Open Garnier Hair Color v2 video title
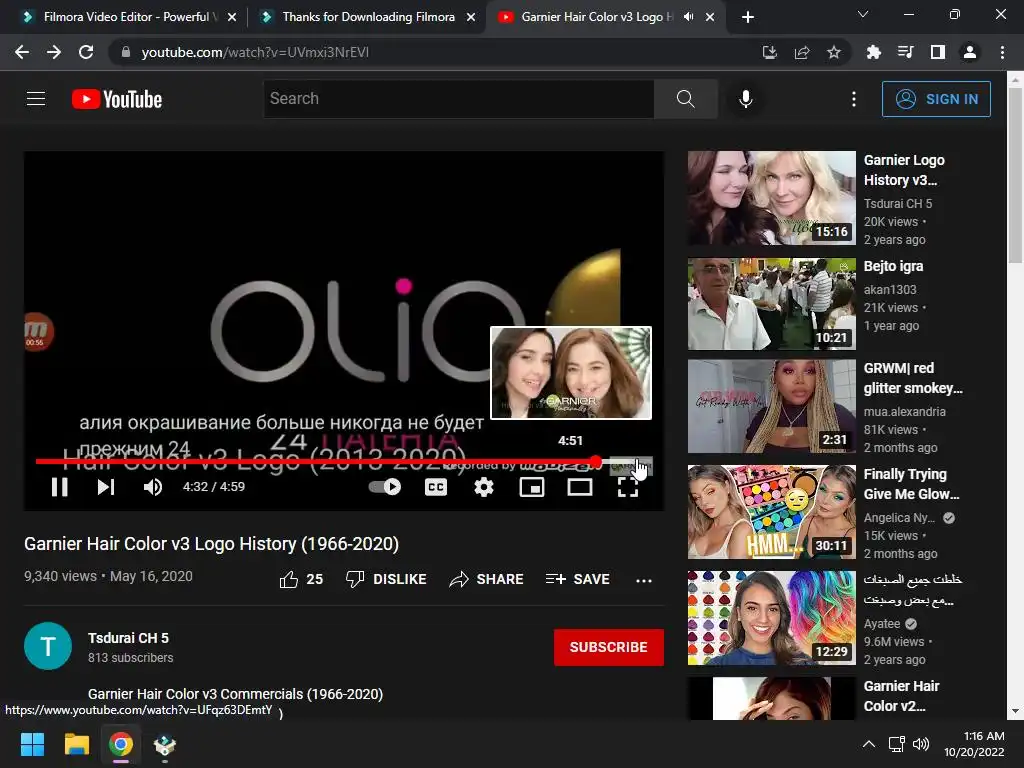Image resolution: width=1024 pixels, height=768 pixels. [901, 696]
